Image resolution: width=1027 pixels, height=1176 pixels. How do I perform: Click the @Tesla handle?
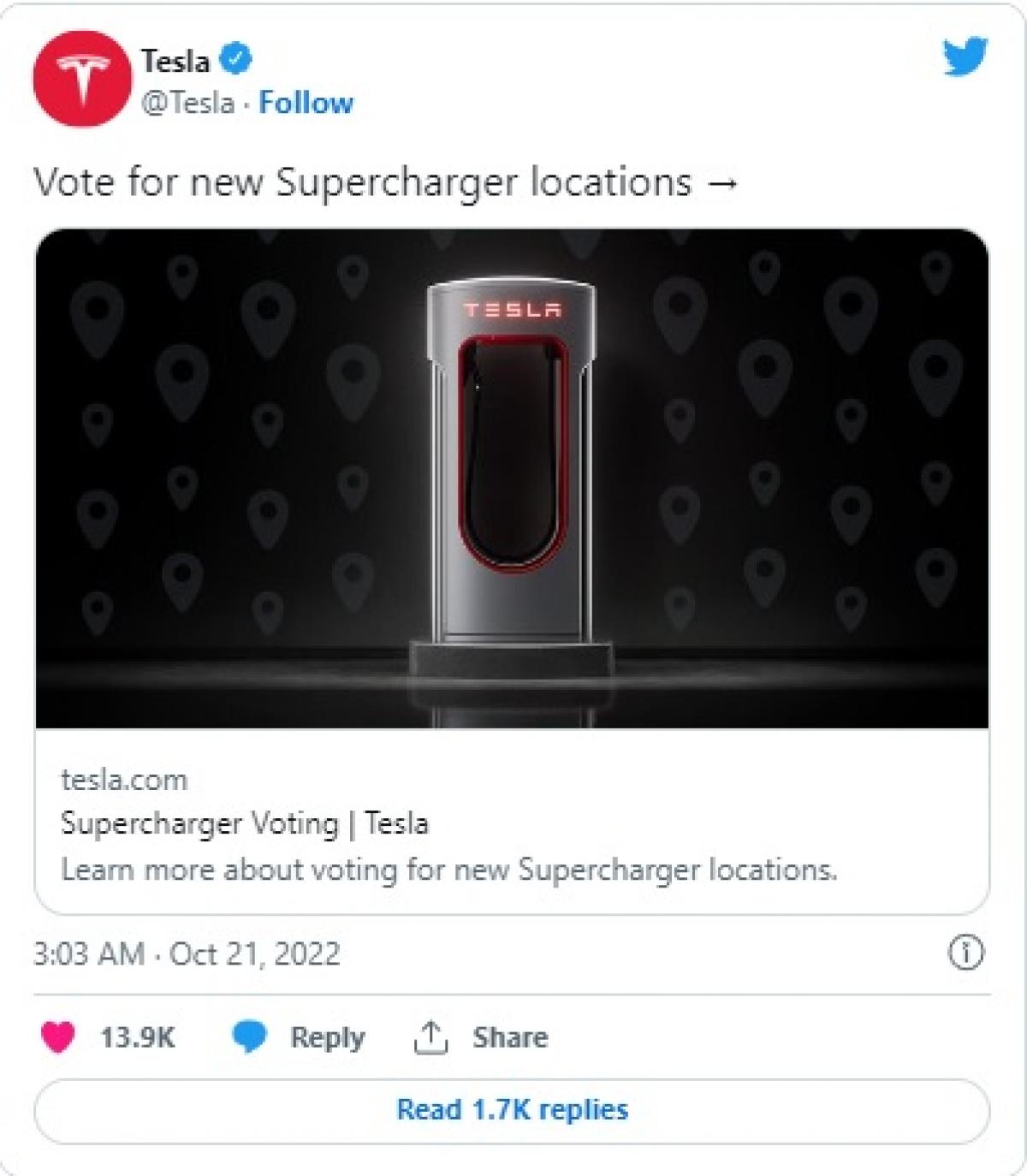click(x=187, y=103)
